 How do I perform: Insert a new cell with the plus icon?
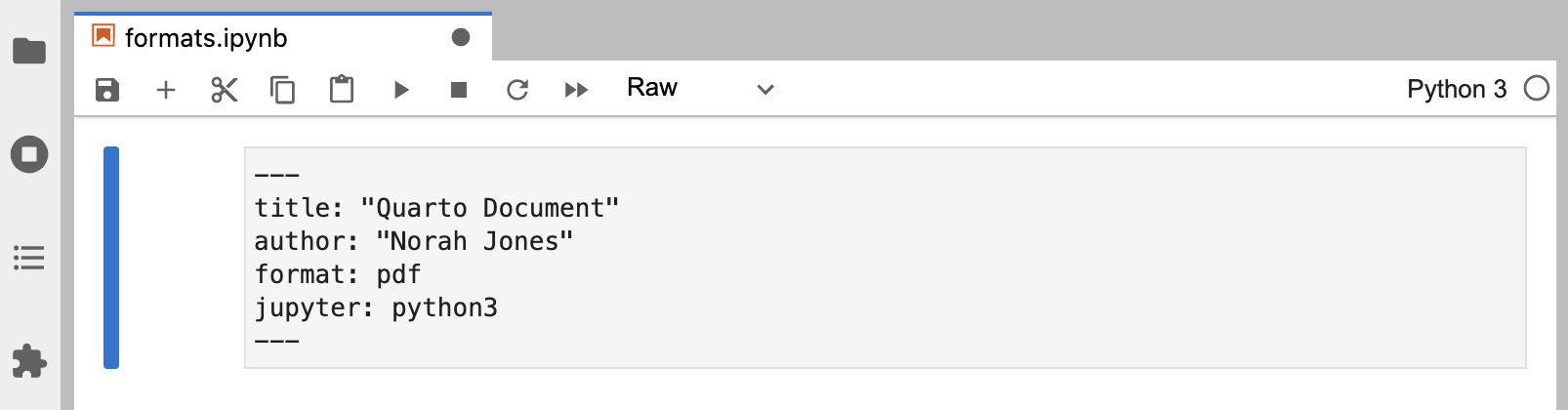click(x=166, y=90)
